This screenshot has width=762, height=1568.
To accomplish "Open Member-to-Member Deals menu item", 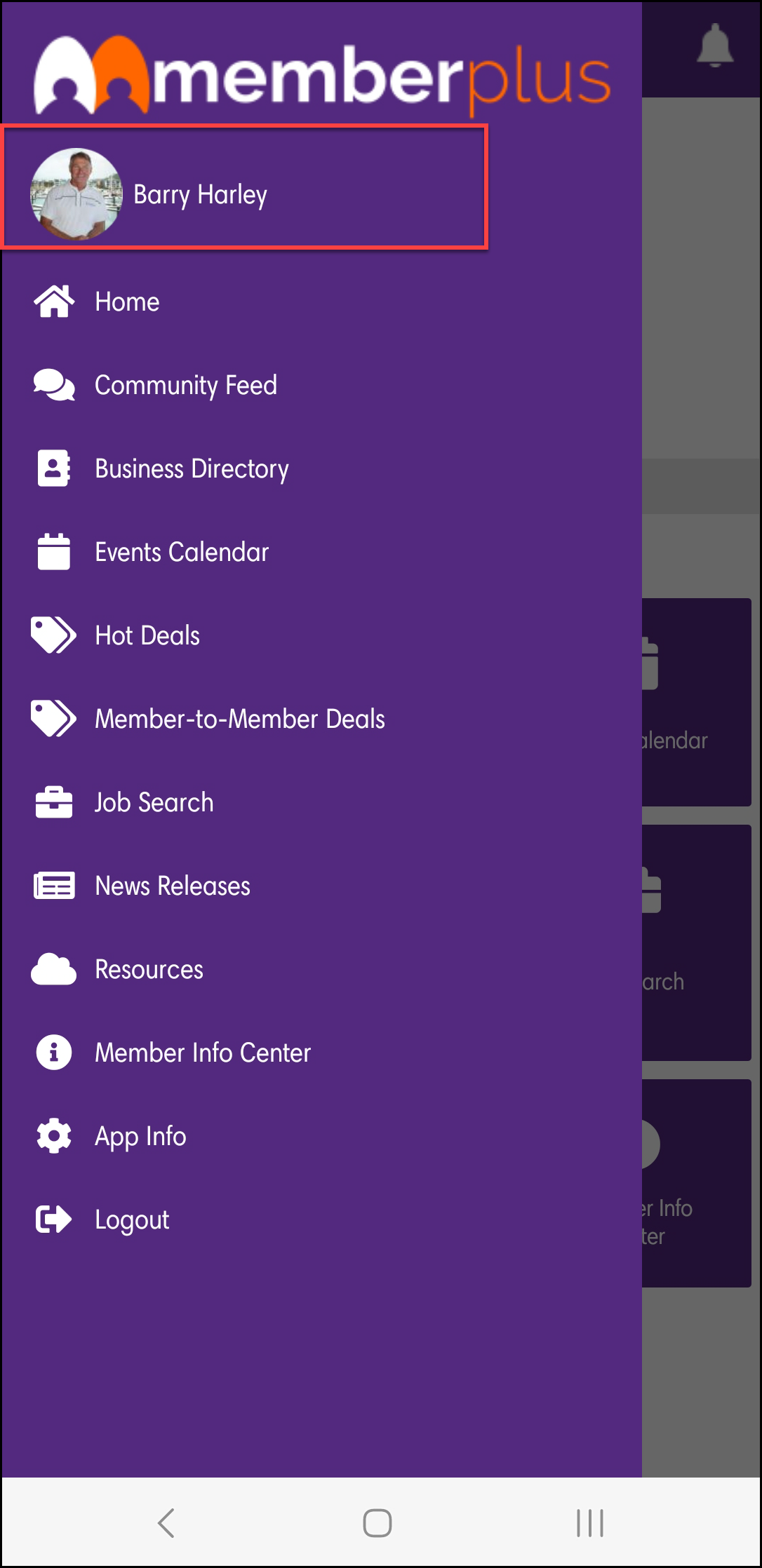I will click(x=240, y=719).
